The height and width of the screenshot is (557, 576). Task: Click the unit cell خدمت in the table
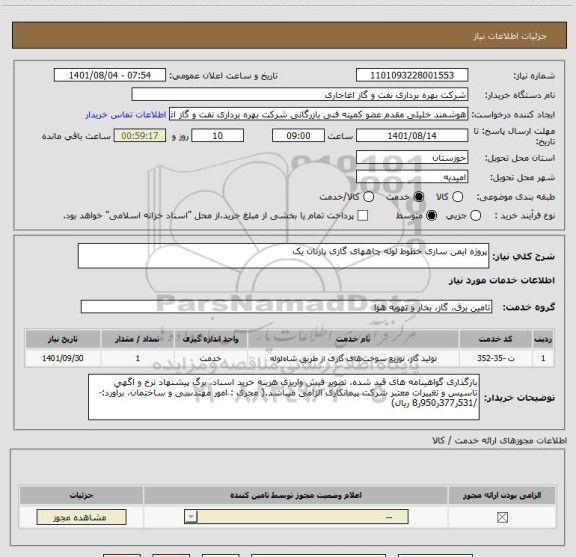pyautogui.click(x=210, y=358)
